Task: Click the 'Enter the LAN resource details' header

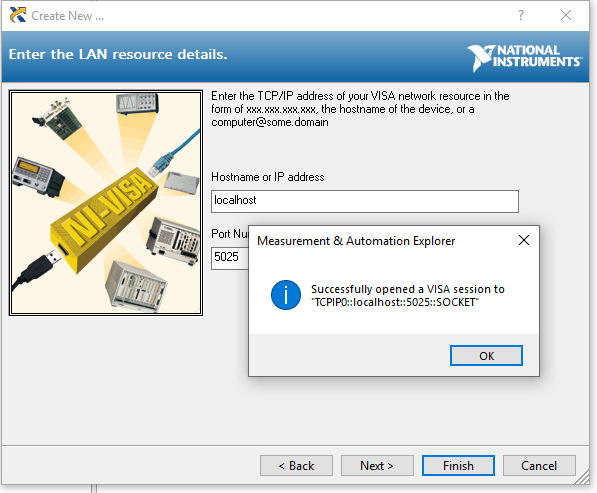Action: (118, 54)
